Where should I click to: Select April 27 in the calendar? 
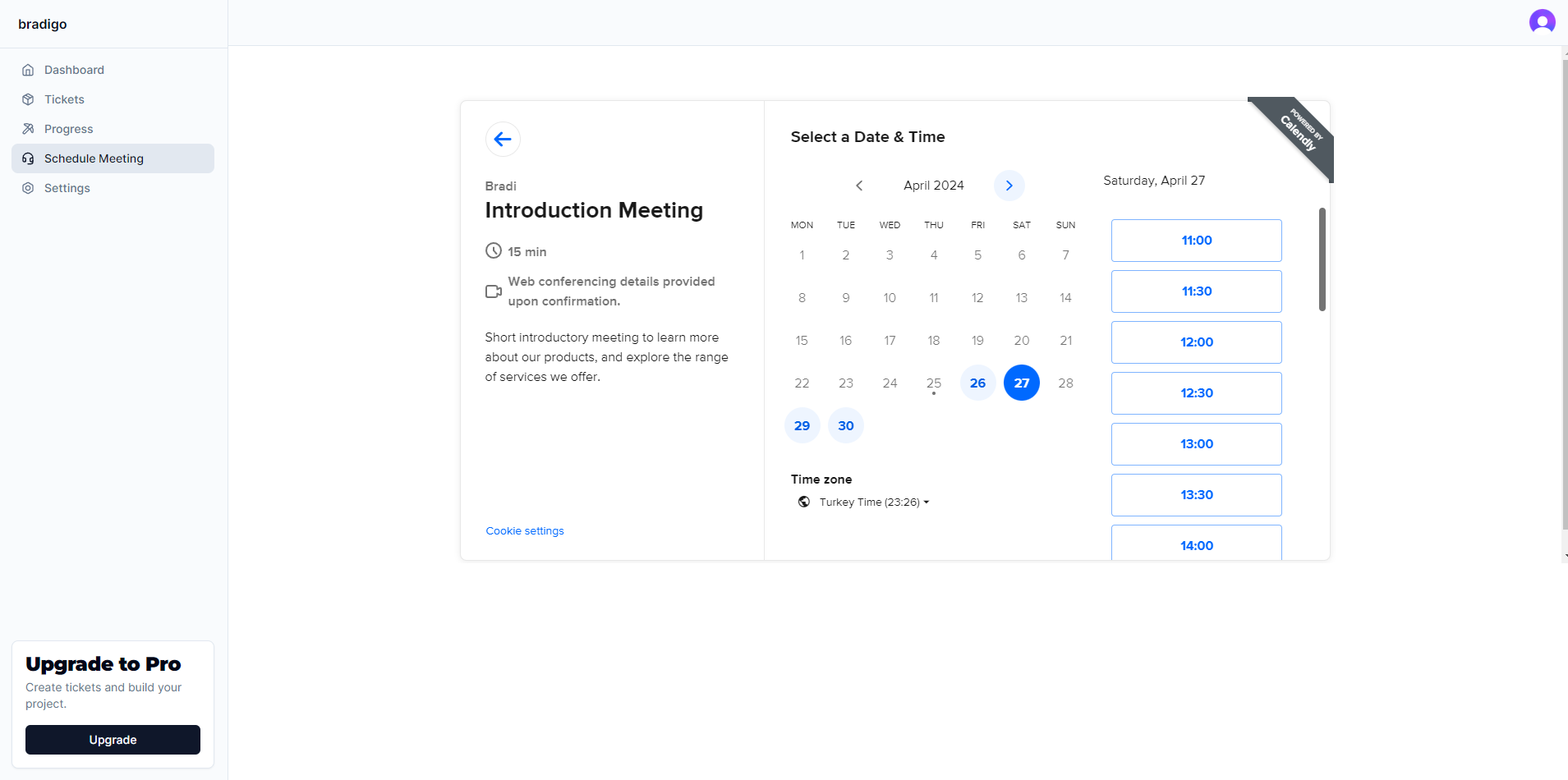(x=1022, y=383)
